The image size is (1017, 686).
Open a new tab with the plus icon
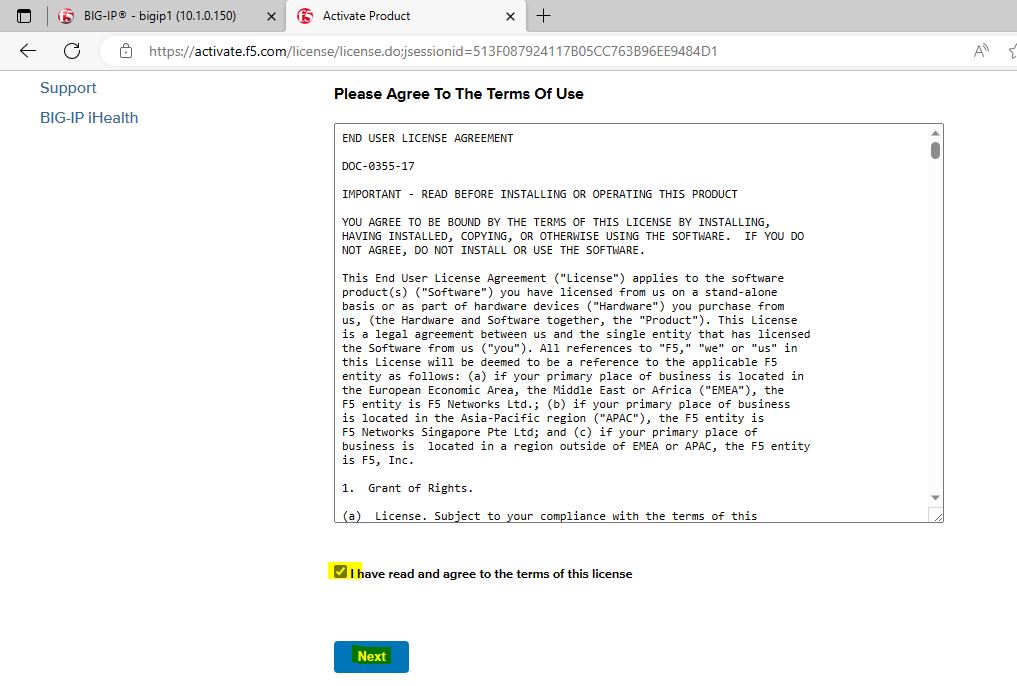tap(544, 16)
